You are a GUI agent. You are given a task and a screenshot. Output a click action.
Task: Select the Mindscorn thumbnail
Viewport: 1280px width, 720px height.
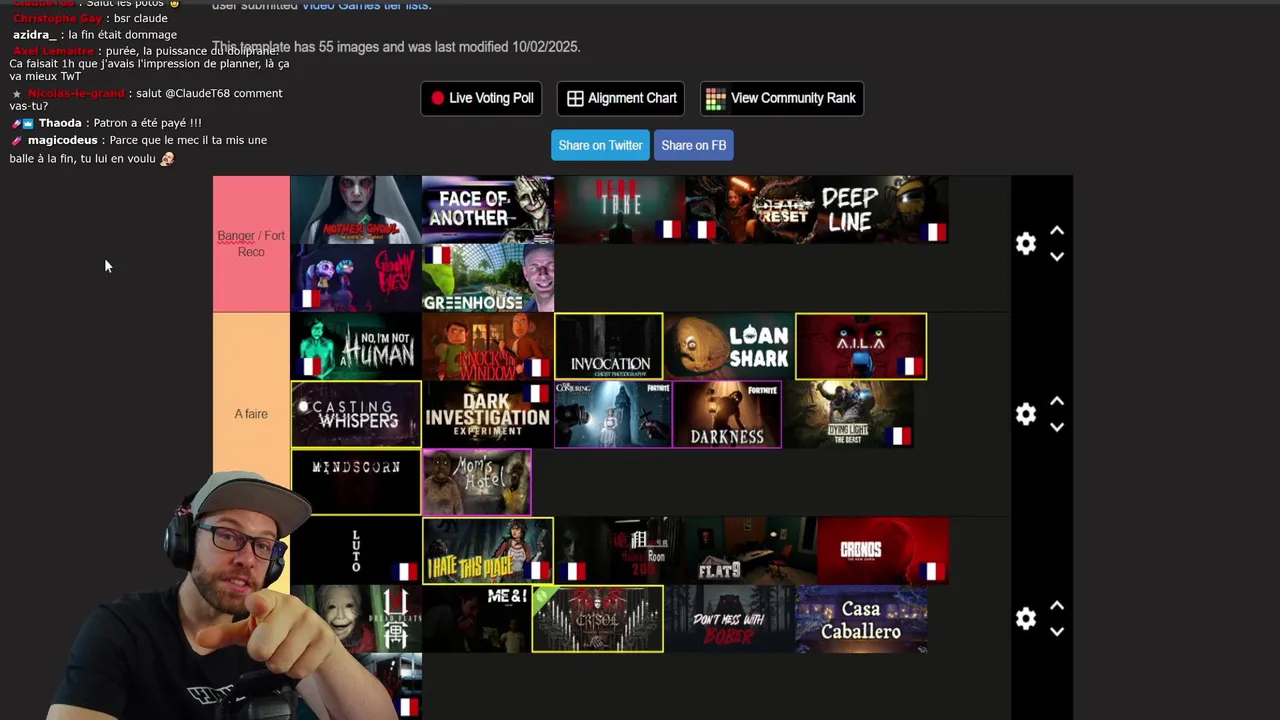(x=356, y=482)
